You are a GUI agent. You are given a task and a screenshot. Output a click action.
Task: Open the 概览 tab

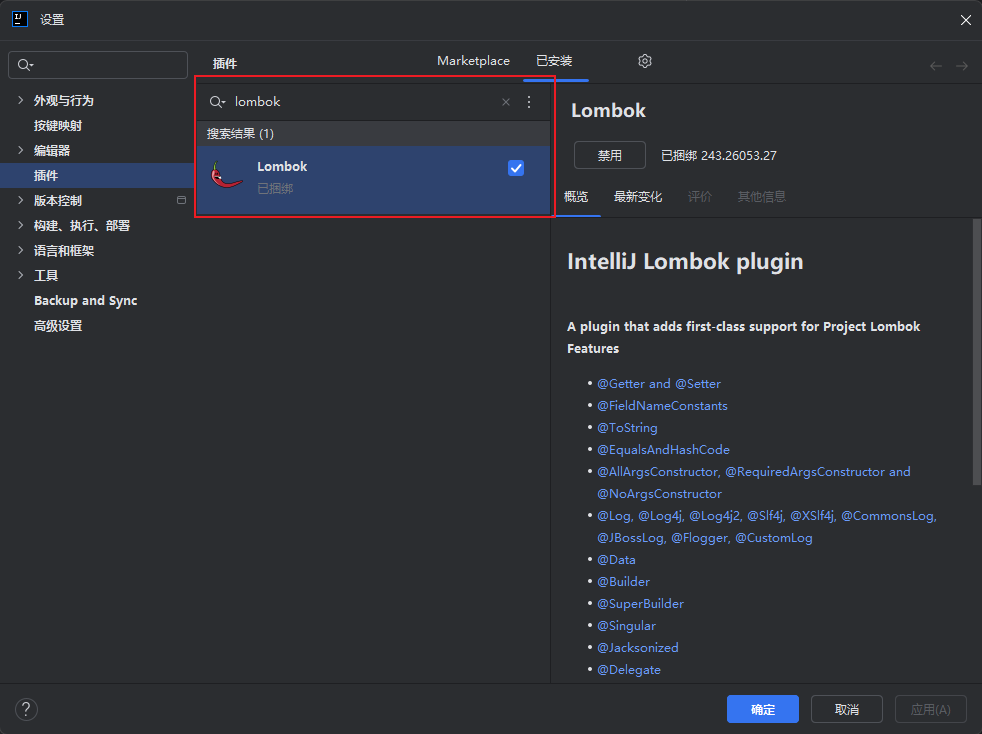(576, 197)
